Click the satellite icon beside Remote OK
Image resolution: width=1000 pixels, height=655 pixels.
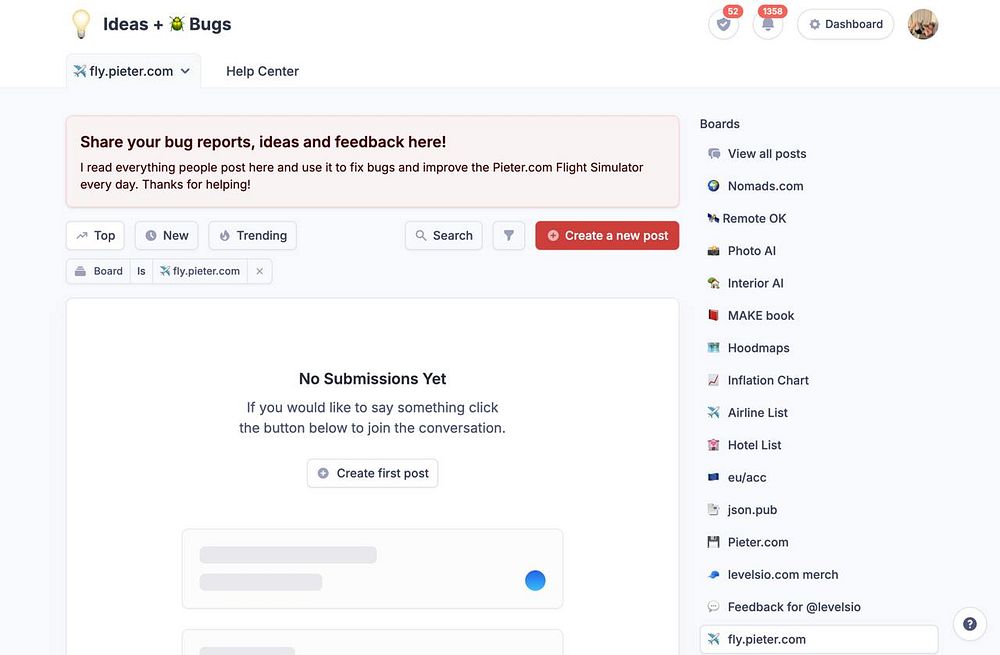[713, 219]
